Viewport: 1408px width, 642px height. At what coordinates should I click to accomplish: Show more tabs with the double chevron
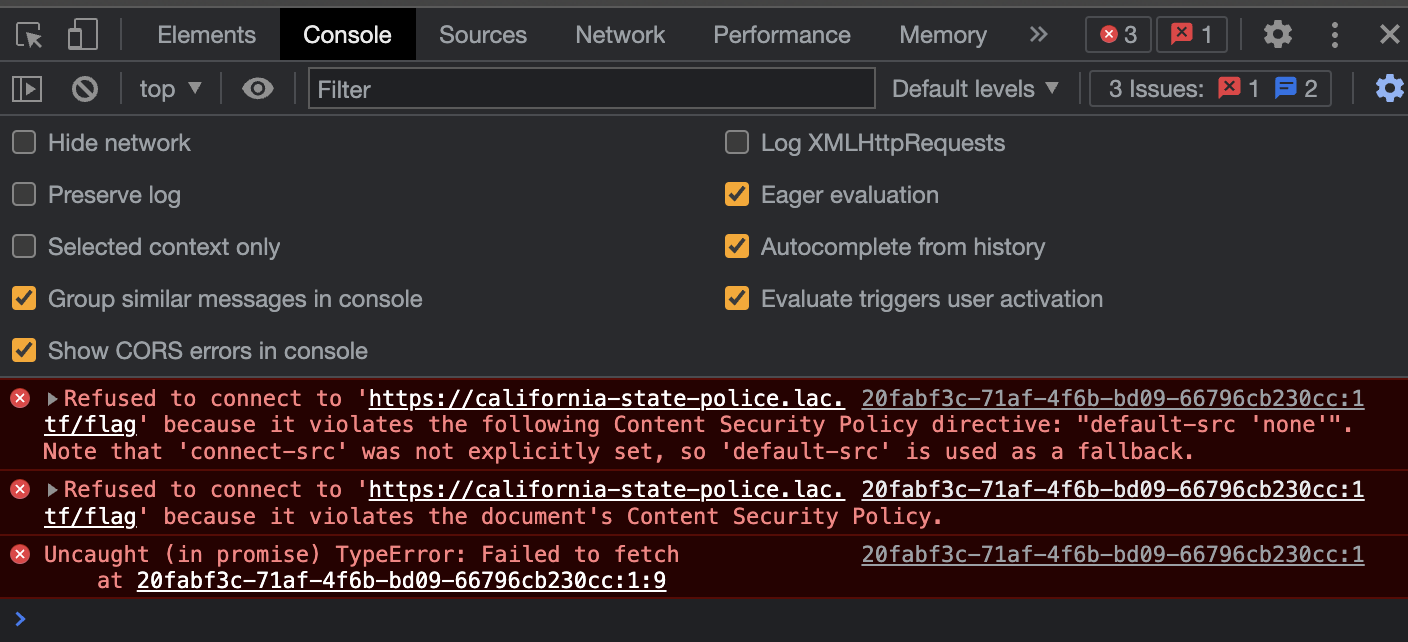(x=1039, y=35)
